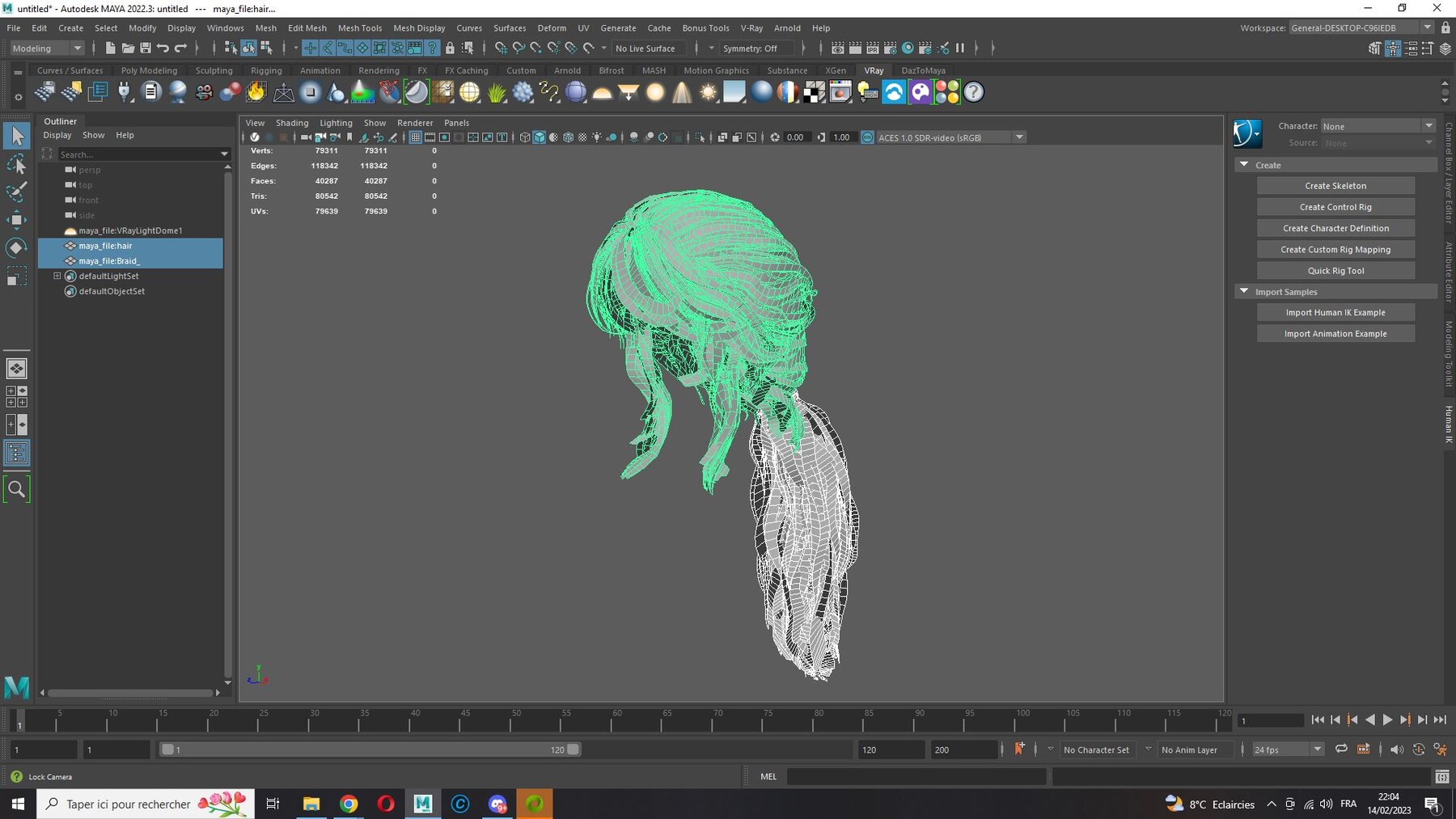Open the viewport Shading menu
The width and height of the screenshot is (1456, 819).
[x=292, y=123]
